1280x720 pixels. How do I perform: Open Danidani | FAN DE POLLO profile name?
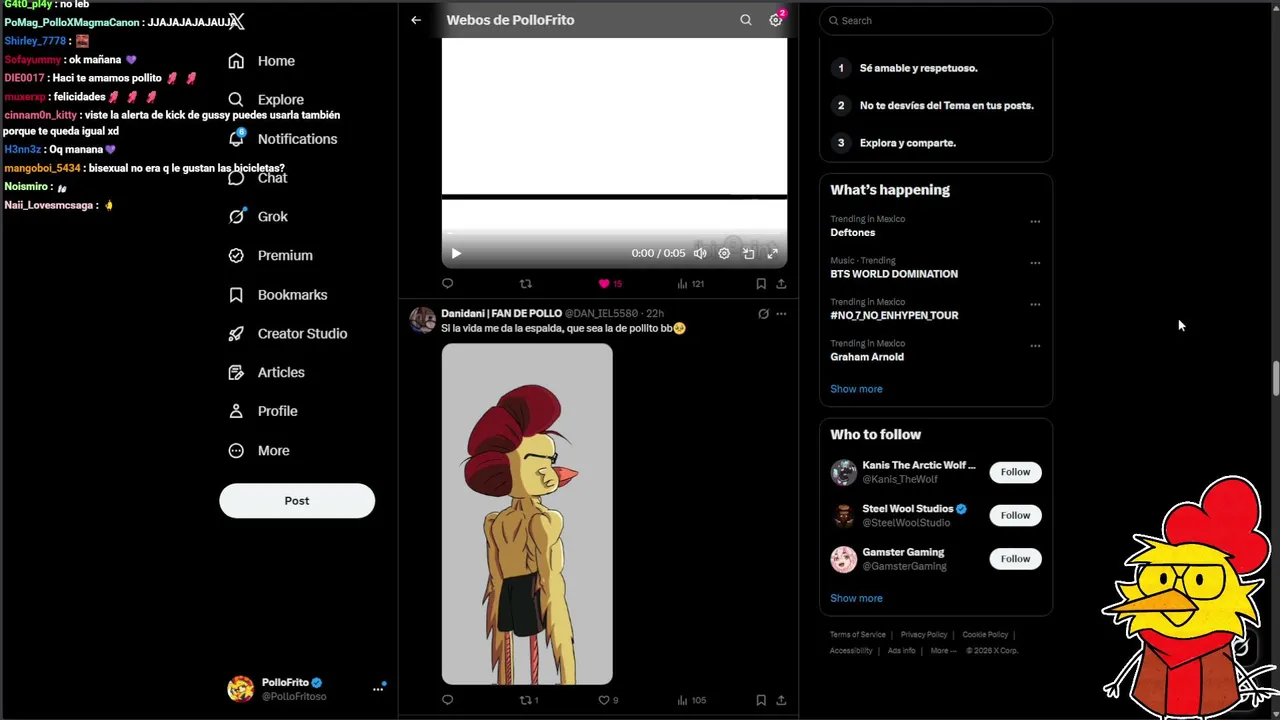tap(501, 314)
